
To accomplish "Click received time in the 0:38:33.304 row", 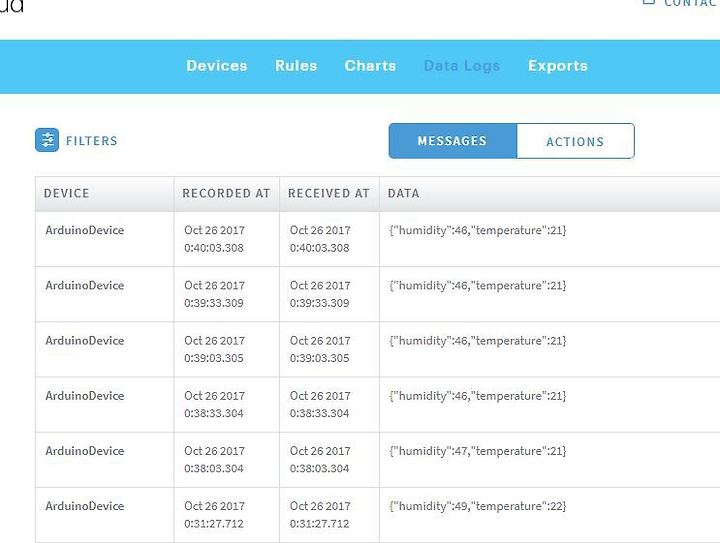I will pos(320,404).
